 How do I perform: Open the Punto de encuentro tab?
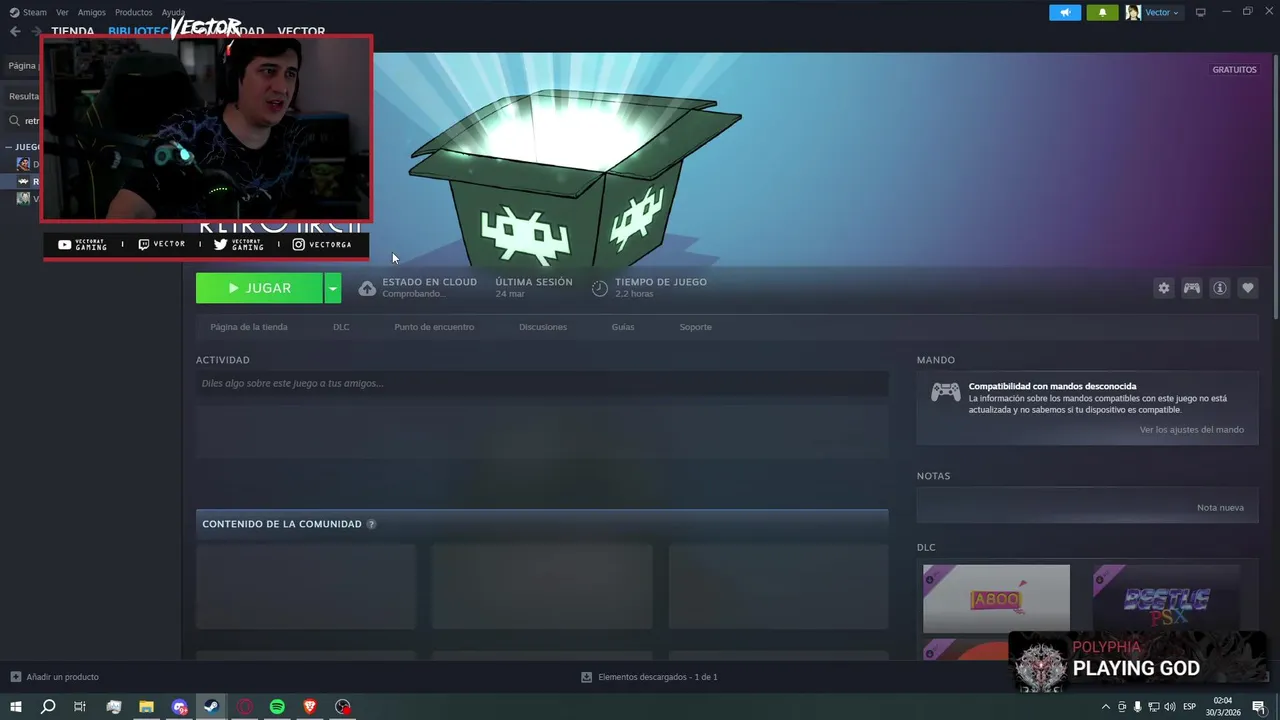coord(434,327)
